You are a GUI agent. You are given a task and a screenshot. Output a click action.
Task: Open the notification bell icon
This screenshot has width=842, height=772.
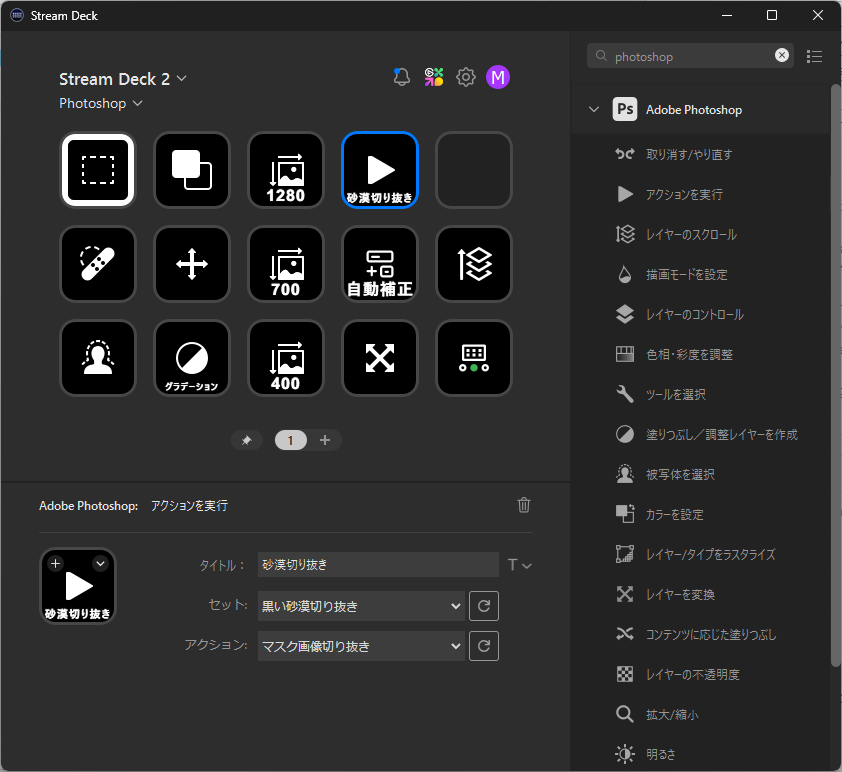(x=402, y=77)
